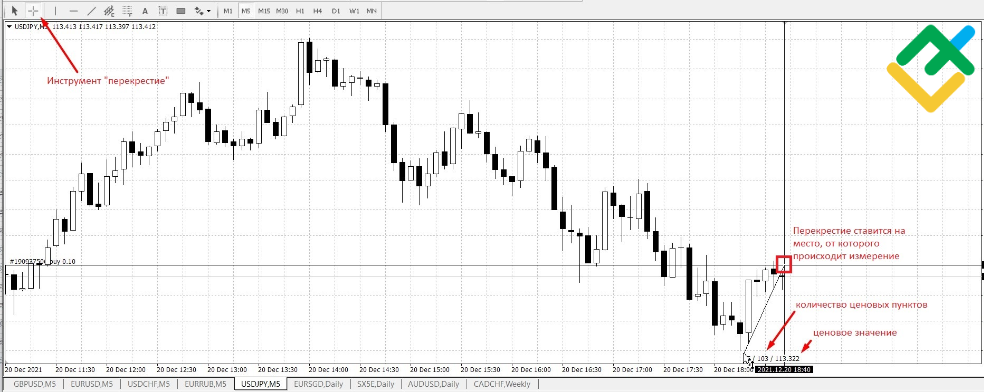Select the Trendline drawing tool
The image size is (984, 392).
pos(92,11)
